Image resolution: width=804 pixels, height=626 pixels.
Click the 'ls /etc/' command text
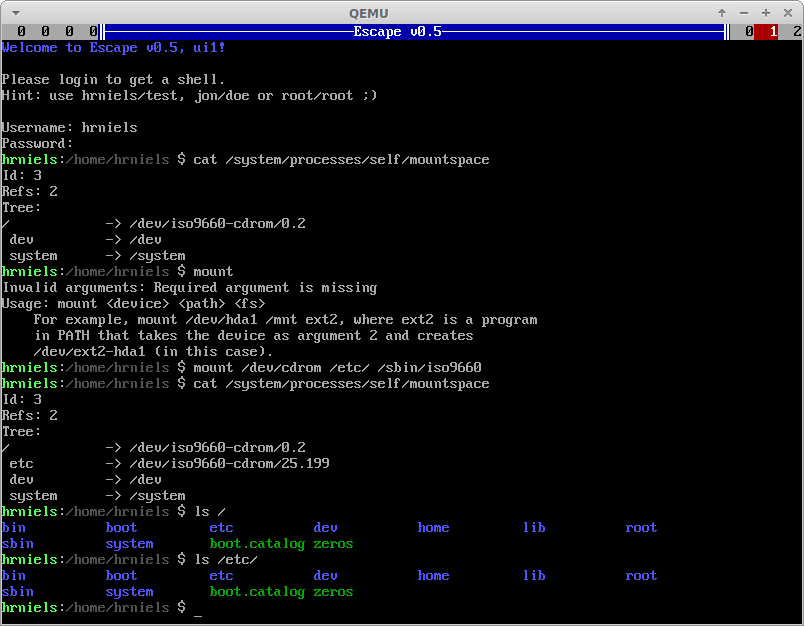[x=226, y=559]
